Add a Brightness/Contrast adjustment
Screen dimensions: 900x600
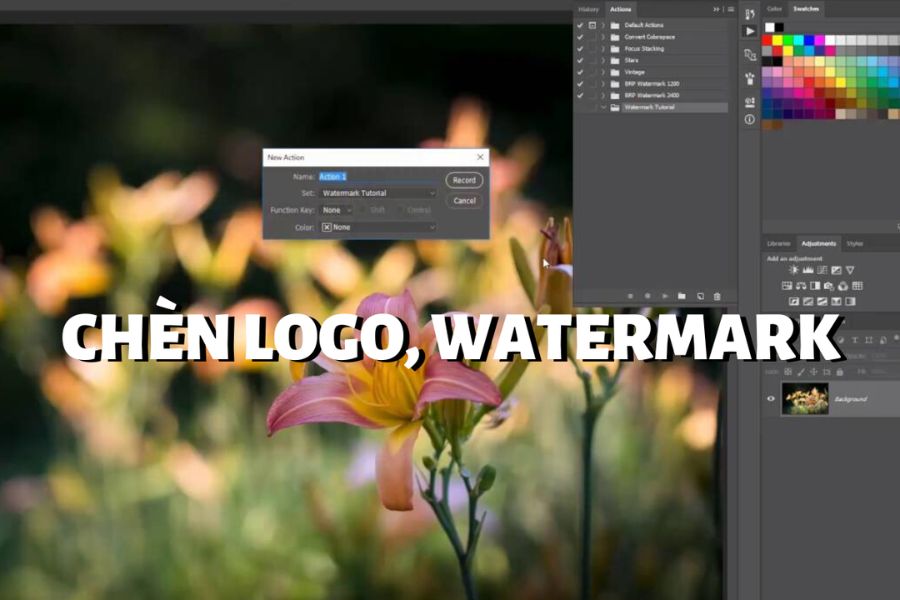click(x=794, y=270)
